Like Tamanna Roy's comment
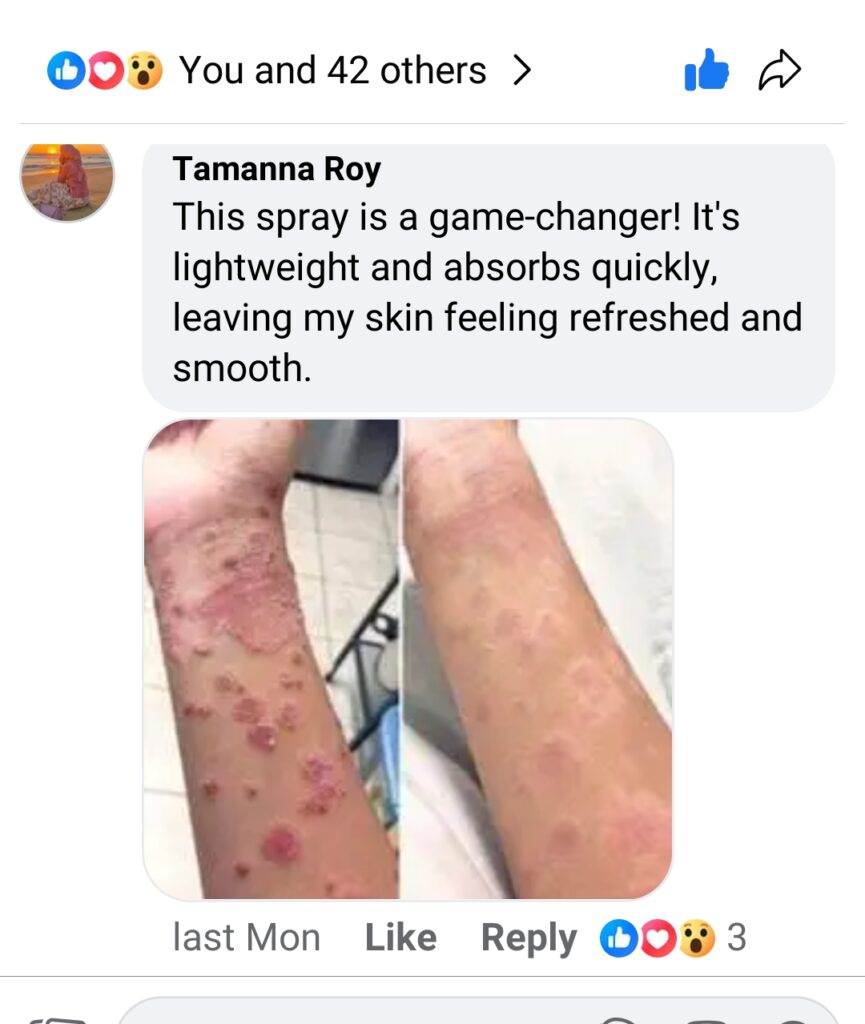This screenshot has width=865, height=1024. (x=400, y=938)
